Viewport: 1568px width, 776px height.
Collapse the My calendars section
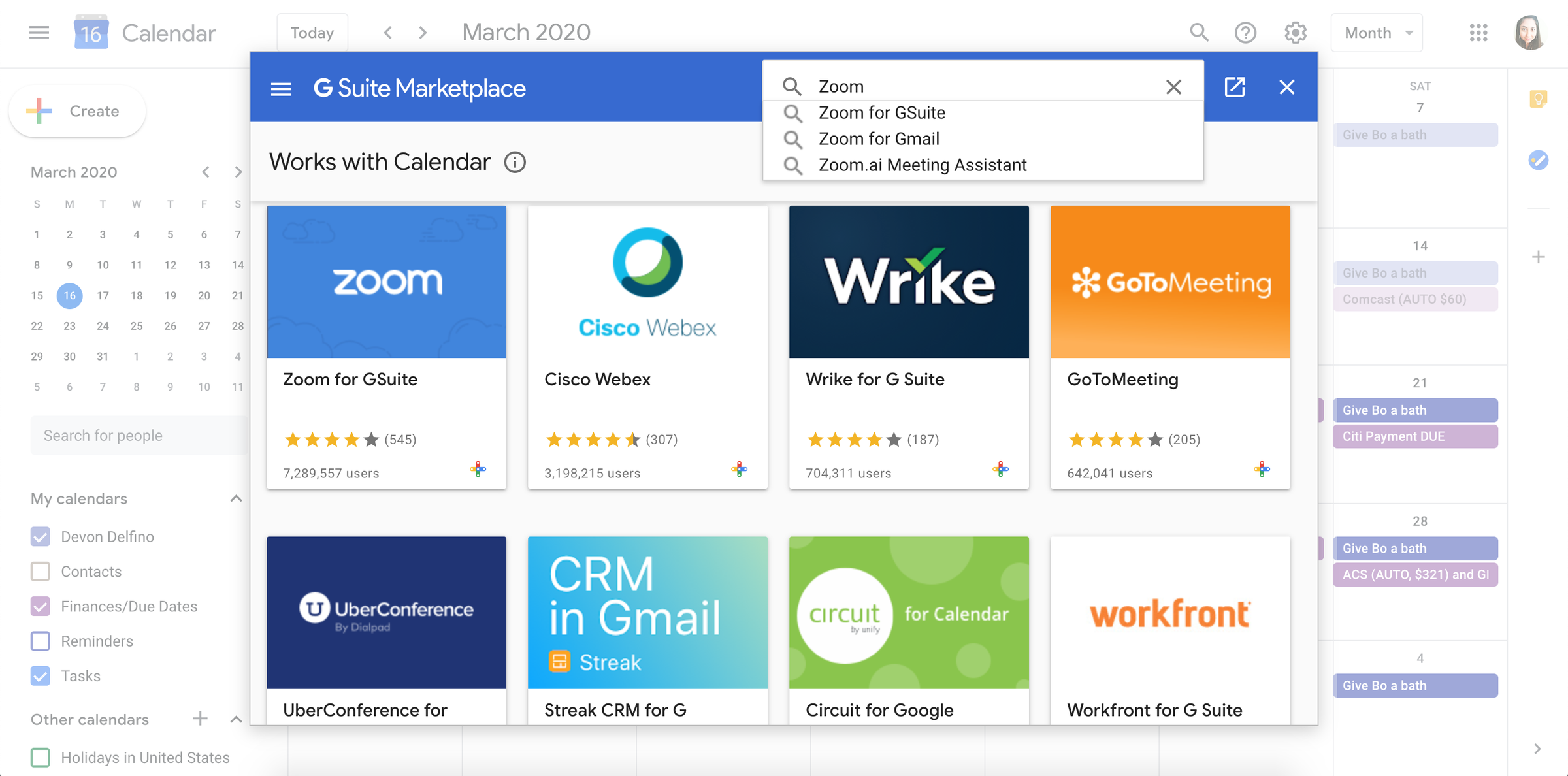click(x=236, y=499)
